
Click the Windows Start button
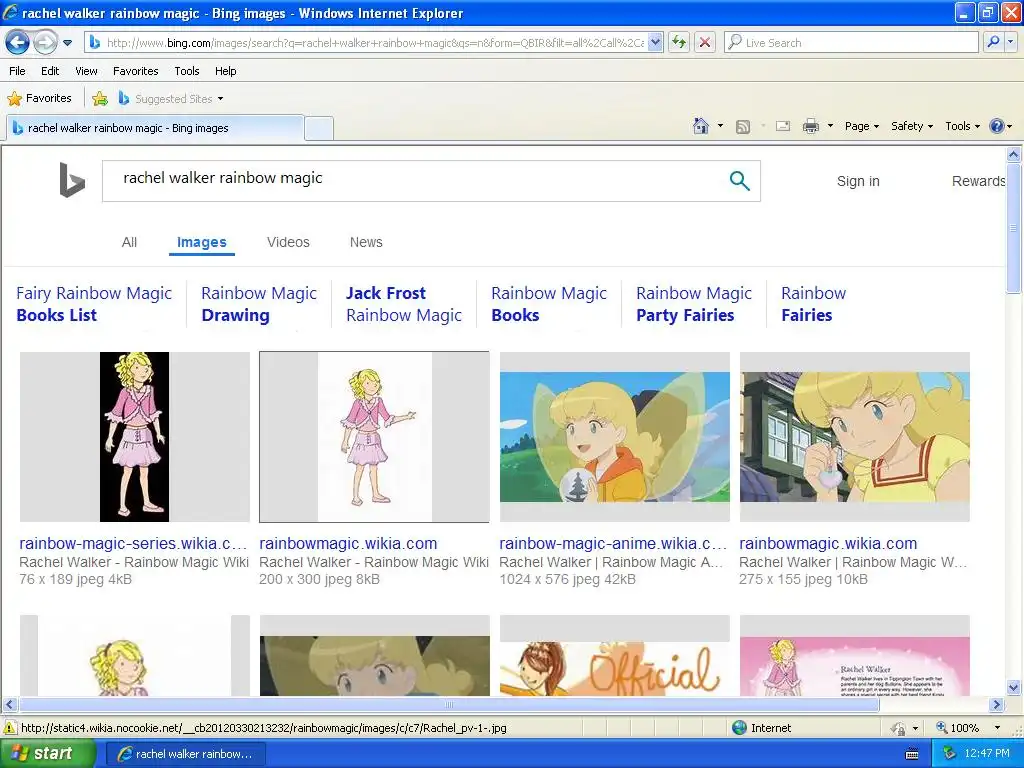click(47, 754)
